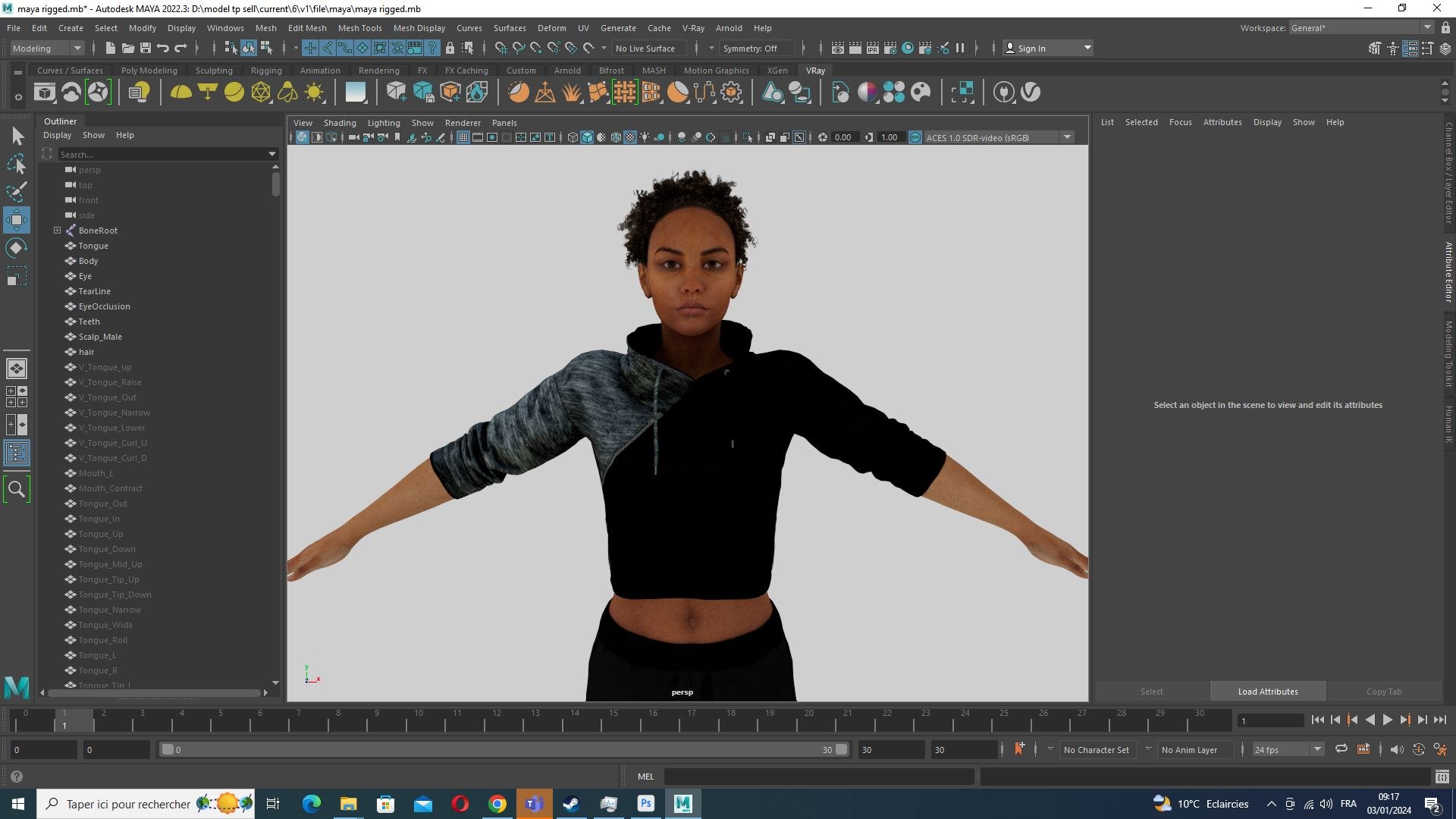Select the Rotate tool in toolbox
Image resolution: width=1456 pixels, height=819 pixels.
[x=17, y=248]
